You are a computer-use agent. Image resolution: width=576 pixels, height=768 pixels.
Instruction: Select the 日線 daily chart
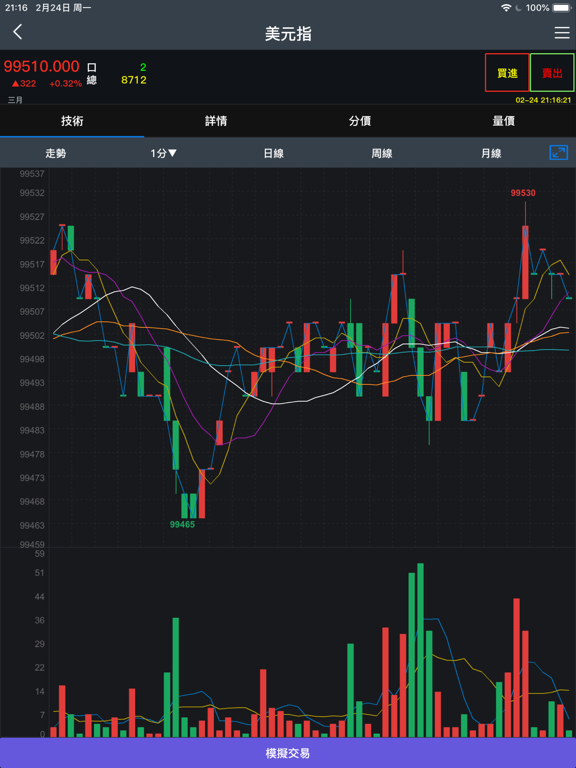pos(273,153)
